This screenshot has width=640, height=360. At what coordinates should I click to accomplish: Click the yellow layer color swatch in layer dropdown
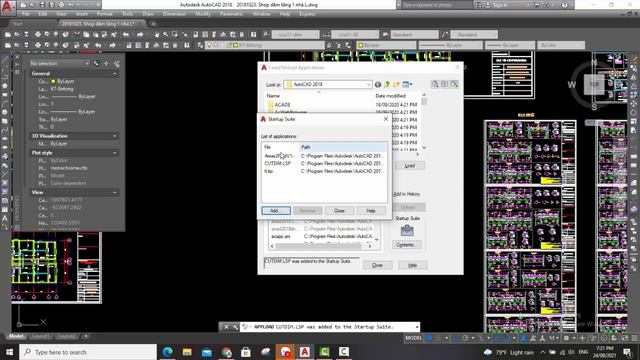236,45
